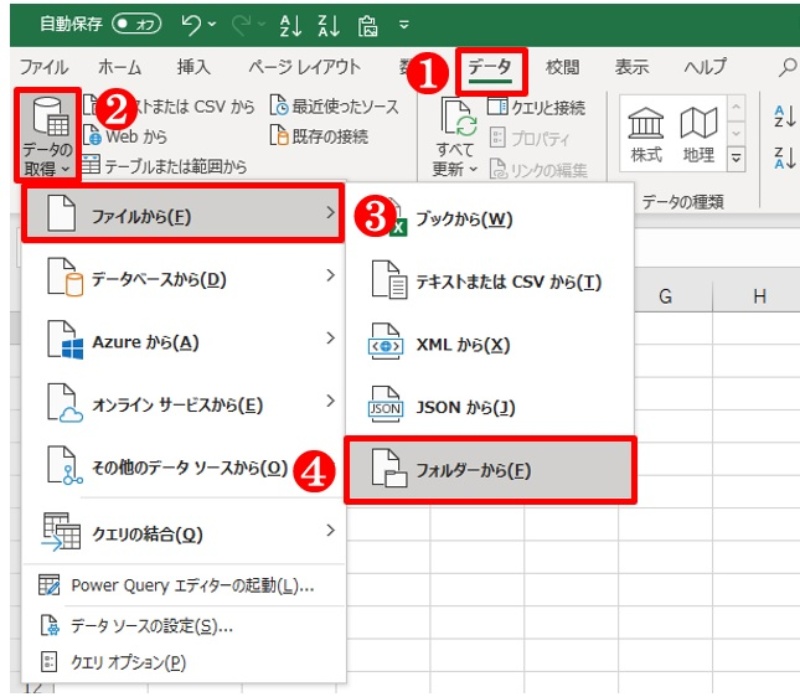Viewport: 800px width, 697px height.
Task: Switch to the 表示 (View) tab
Action: 632,67
